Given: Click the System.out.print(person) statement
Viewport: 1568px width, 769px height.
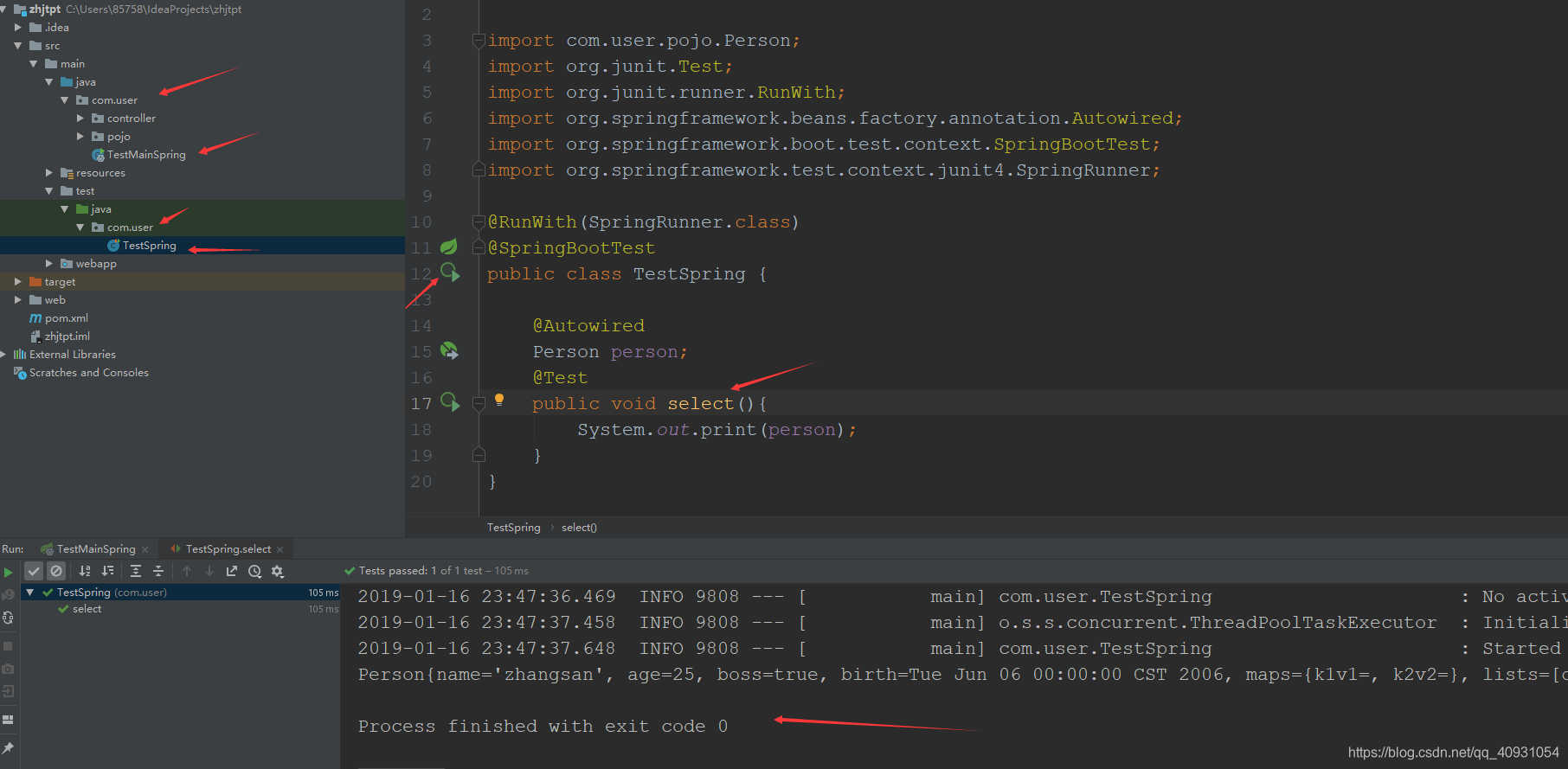Looking at the screenshot, I should tap(717, 430).
